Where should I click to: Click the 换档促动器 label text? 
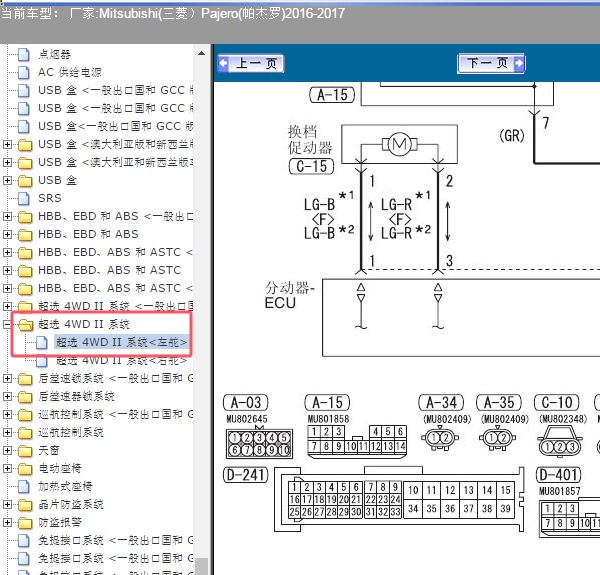(x=310, y=140)
